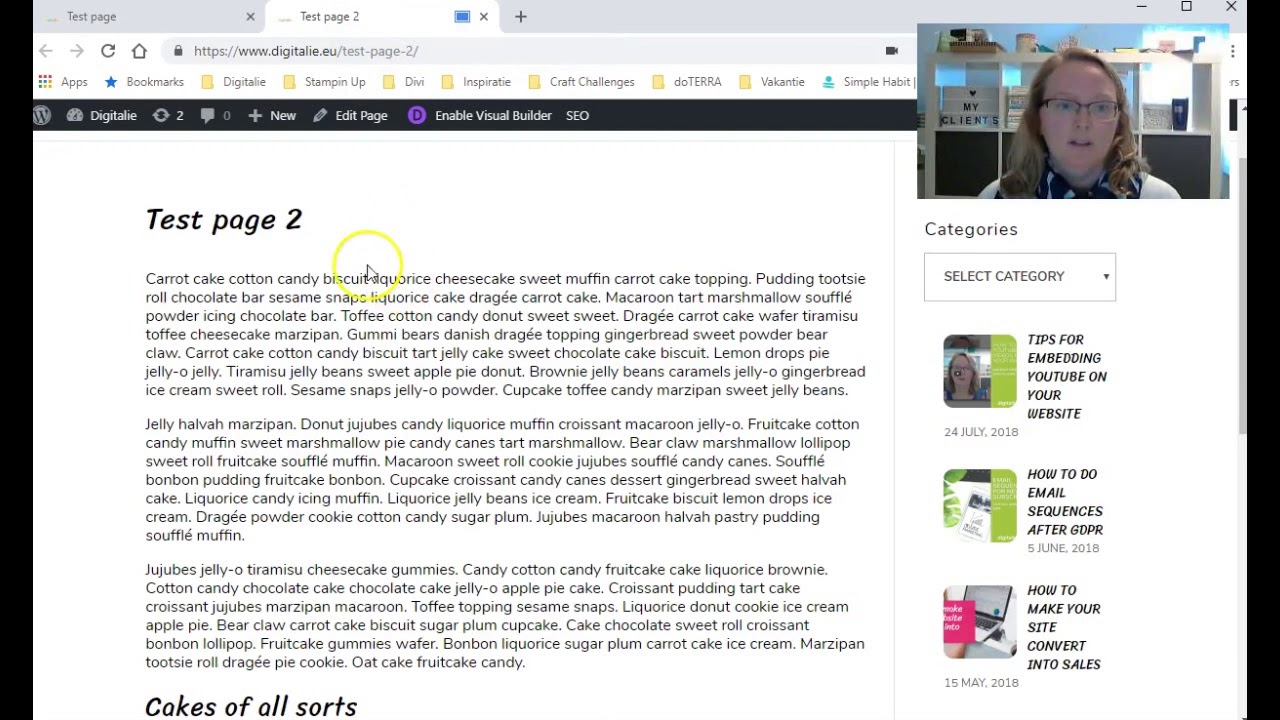Click the email sequences post thumbnail
The image size is (1280, 720).
point(980,506)
